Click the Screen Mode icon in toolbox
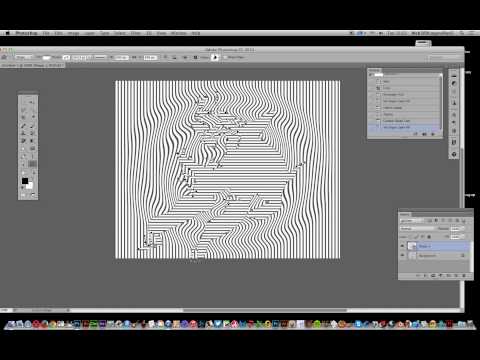Screen dimensions: 480x360 click(33, 195)
